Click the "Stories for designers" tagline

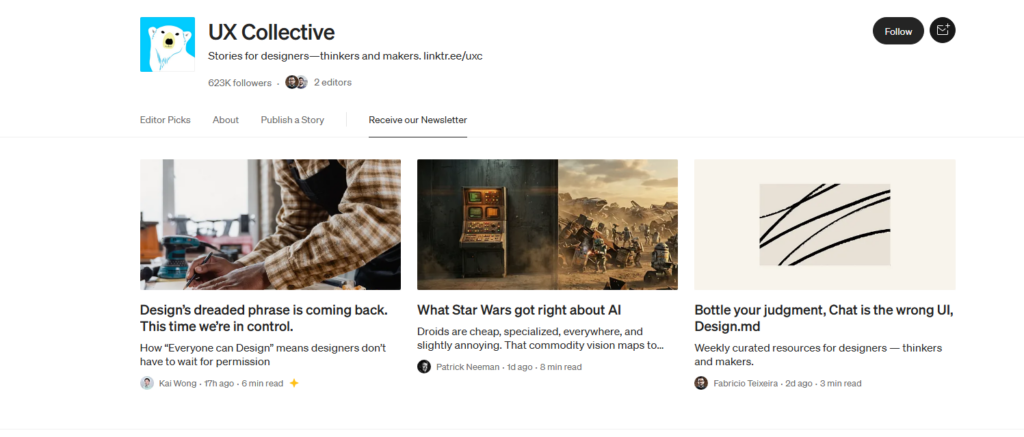pos(345,56)
